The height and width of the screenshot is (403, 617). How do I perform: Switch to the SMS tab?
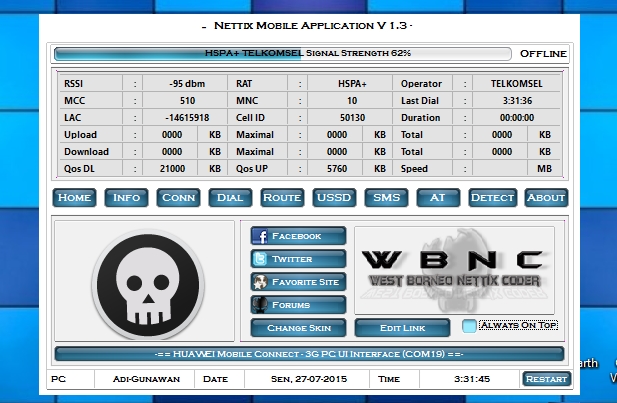[x=386, y=198]
